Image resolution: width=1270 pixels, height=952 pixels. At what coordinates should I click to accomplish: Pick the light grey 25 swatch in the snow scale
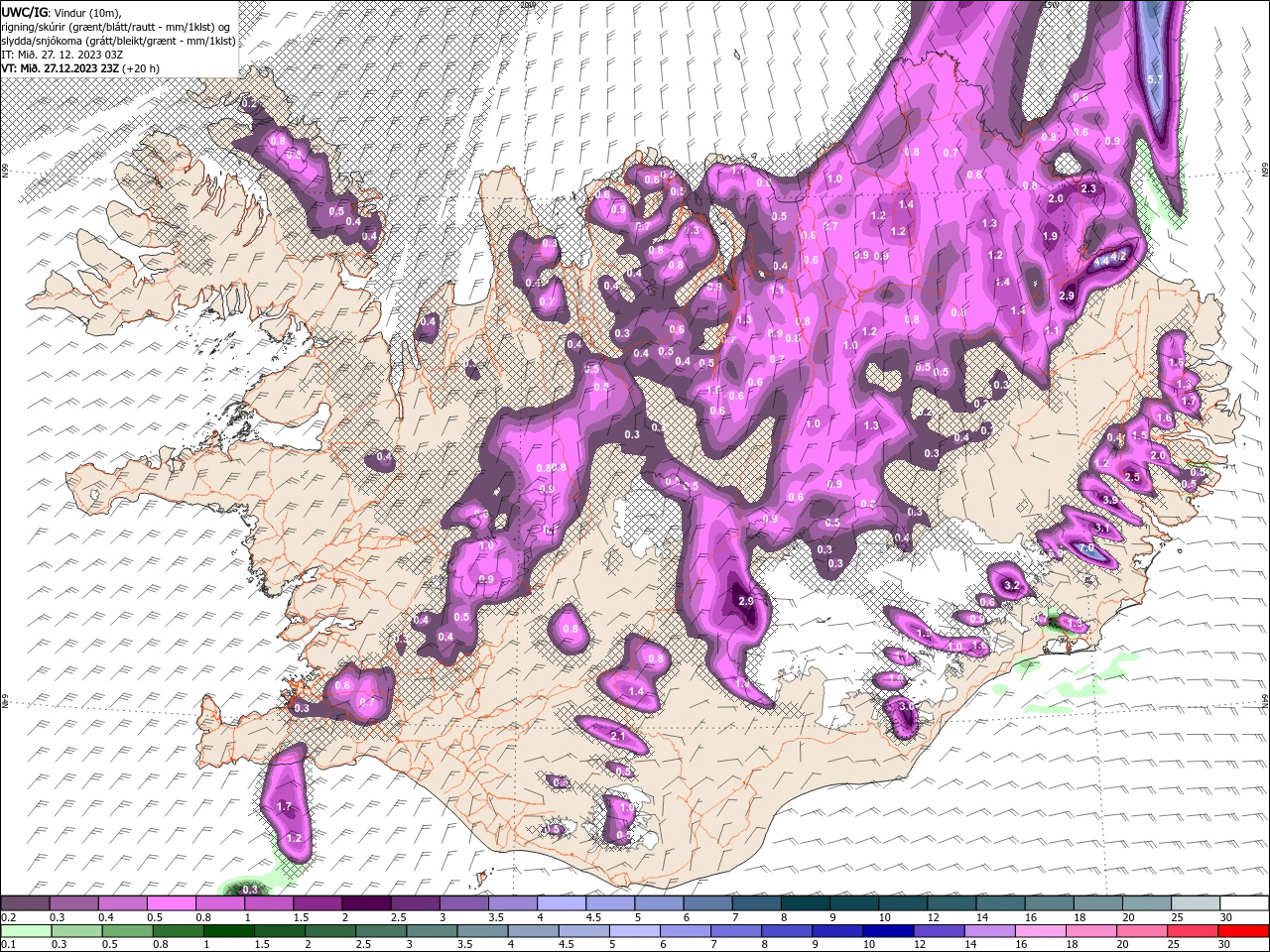[1195, 903]
